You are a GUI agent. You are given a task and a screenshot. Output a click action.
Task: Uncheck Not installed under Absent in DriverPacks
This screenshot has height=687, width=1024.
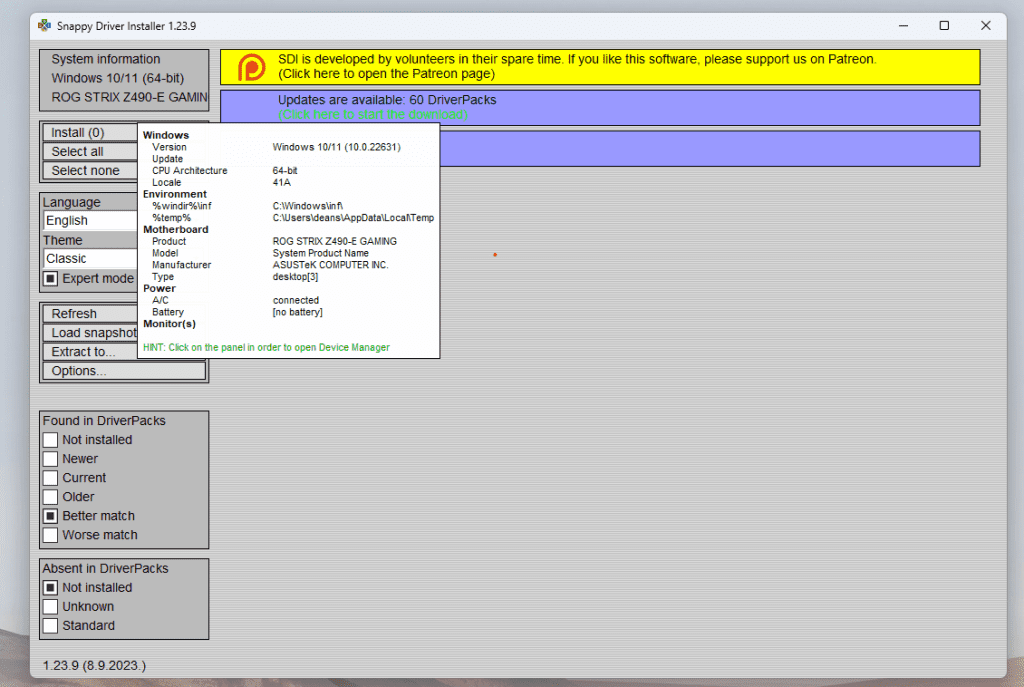point(50,588)
